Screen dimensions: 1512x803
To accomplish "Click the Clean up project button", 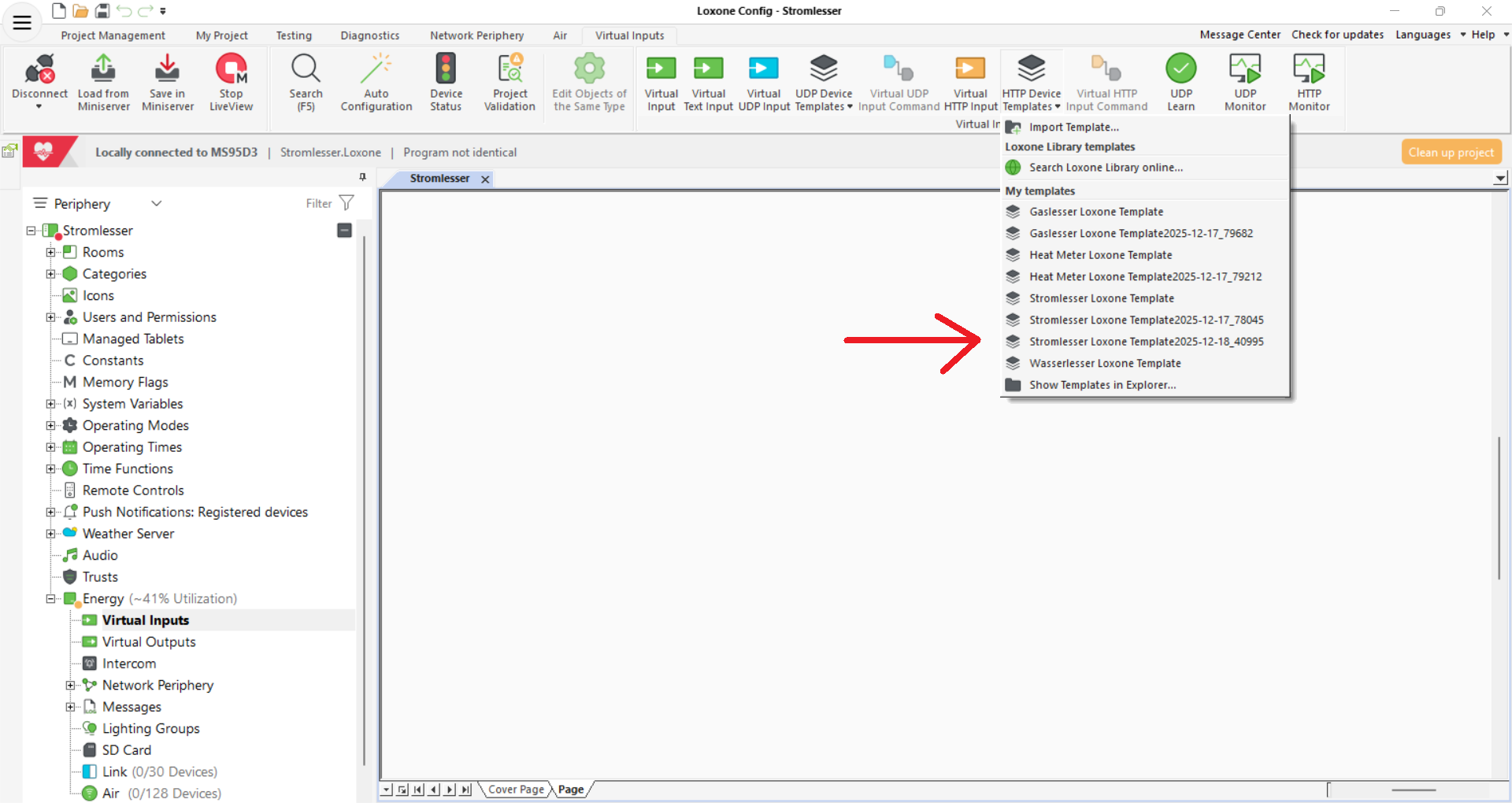I will [x=1451, y=152].
